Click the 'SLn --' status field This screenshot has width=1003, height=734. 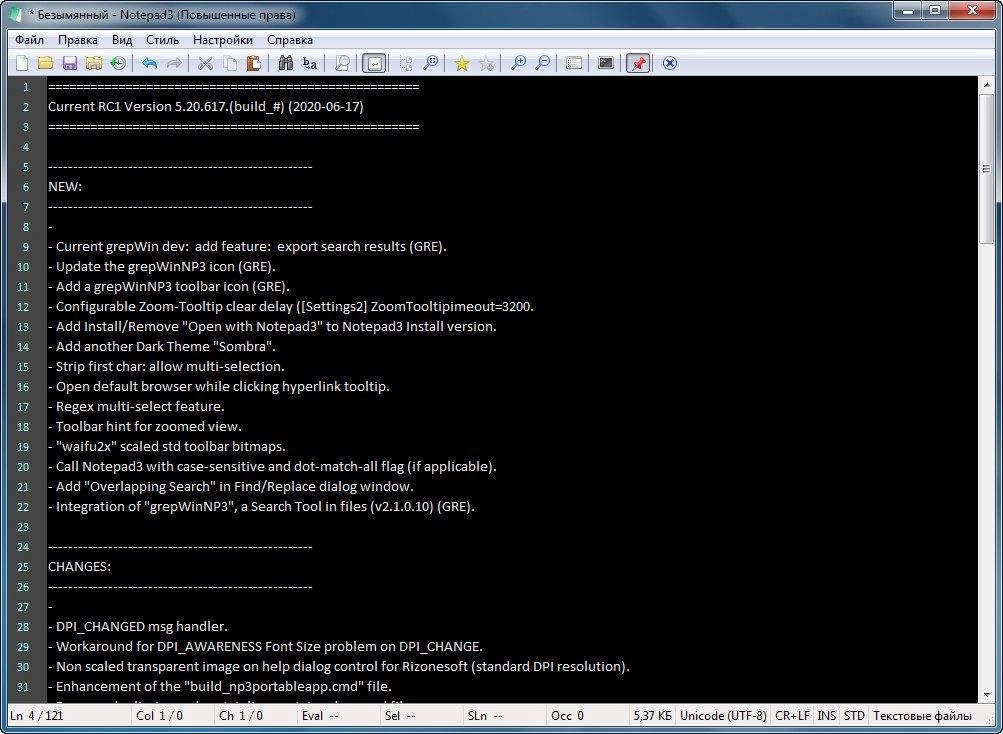pos(503,715)
